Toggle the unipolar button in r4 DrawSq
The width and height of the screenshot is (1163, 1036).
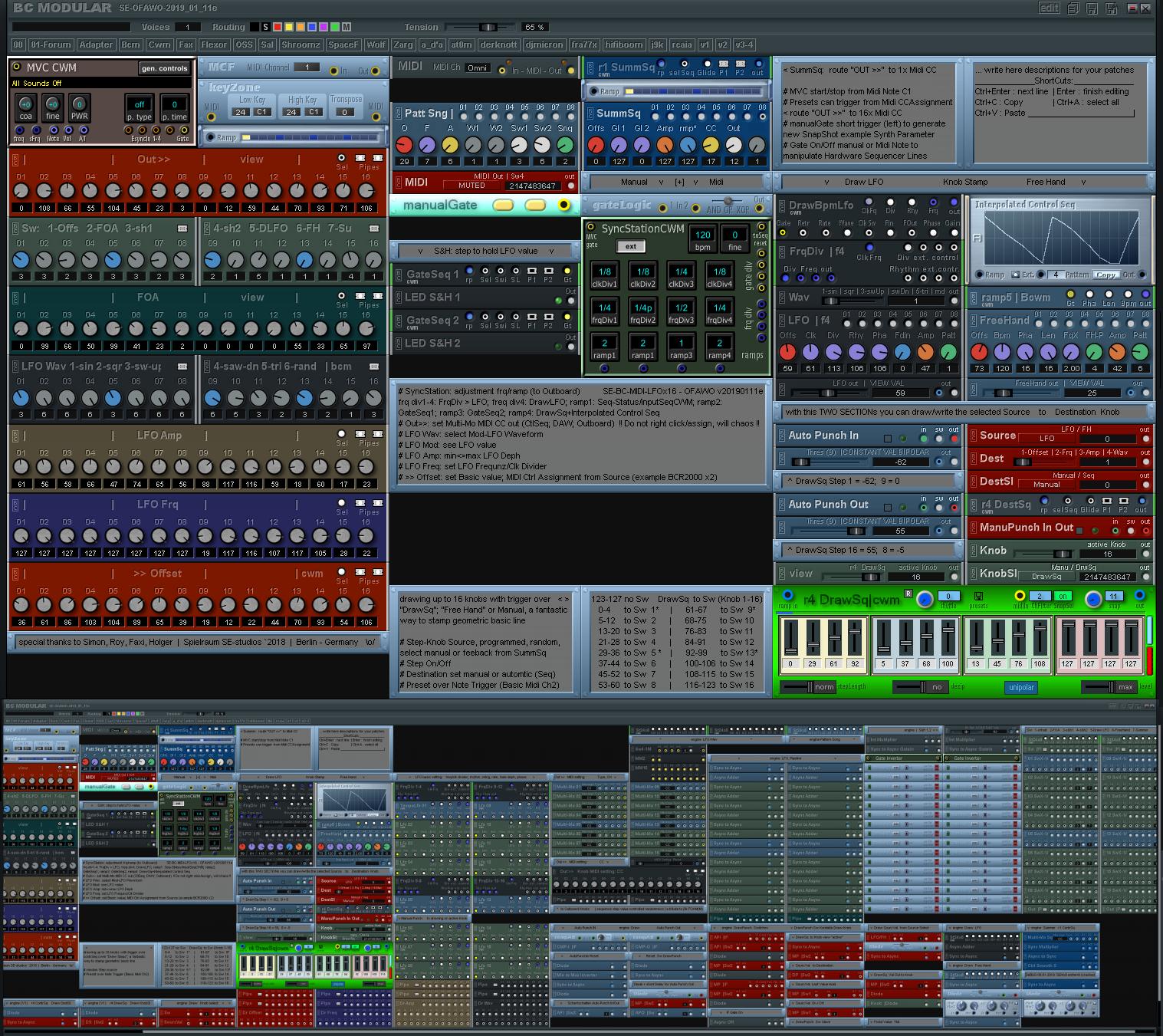1021,687
